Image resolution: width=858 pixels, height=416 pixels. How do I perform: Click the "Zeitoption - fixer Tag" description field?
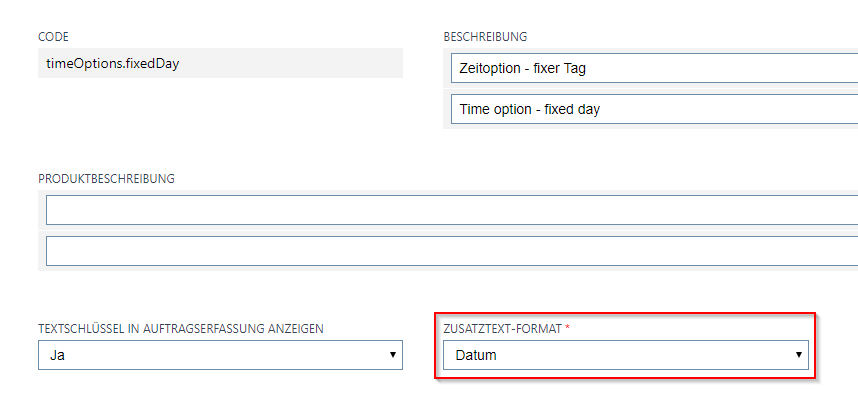pos(650,69)
